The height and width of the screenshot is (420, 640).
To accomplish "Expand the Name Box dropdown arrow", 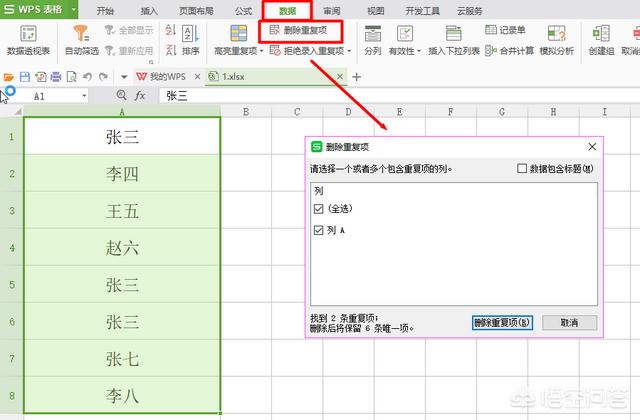I will (84, 96).
